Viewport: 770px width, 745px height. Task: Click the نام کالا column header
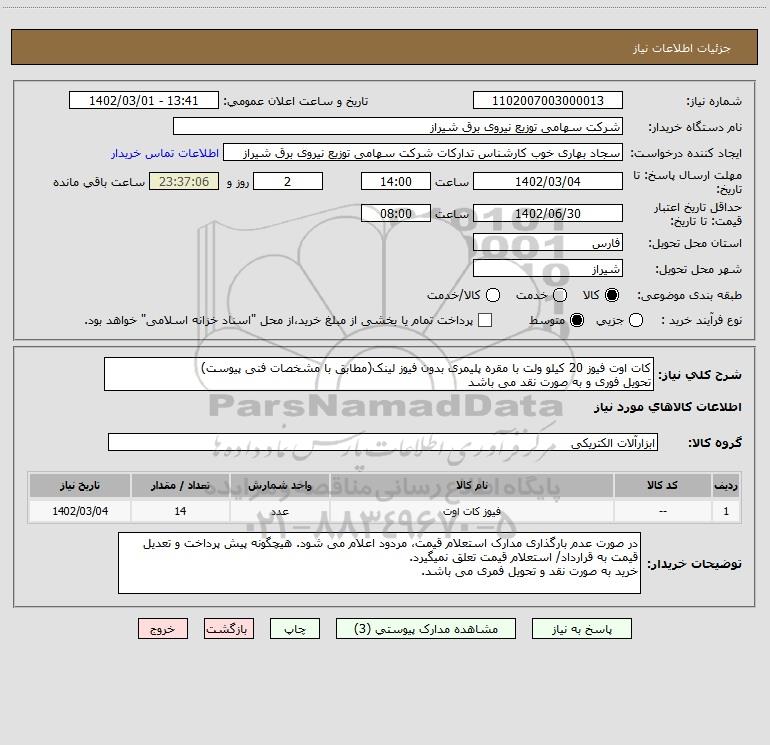click(x=471, y=485)
